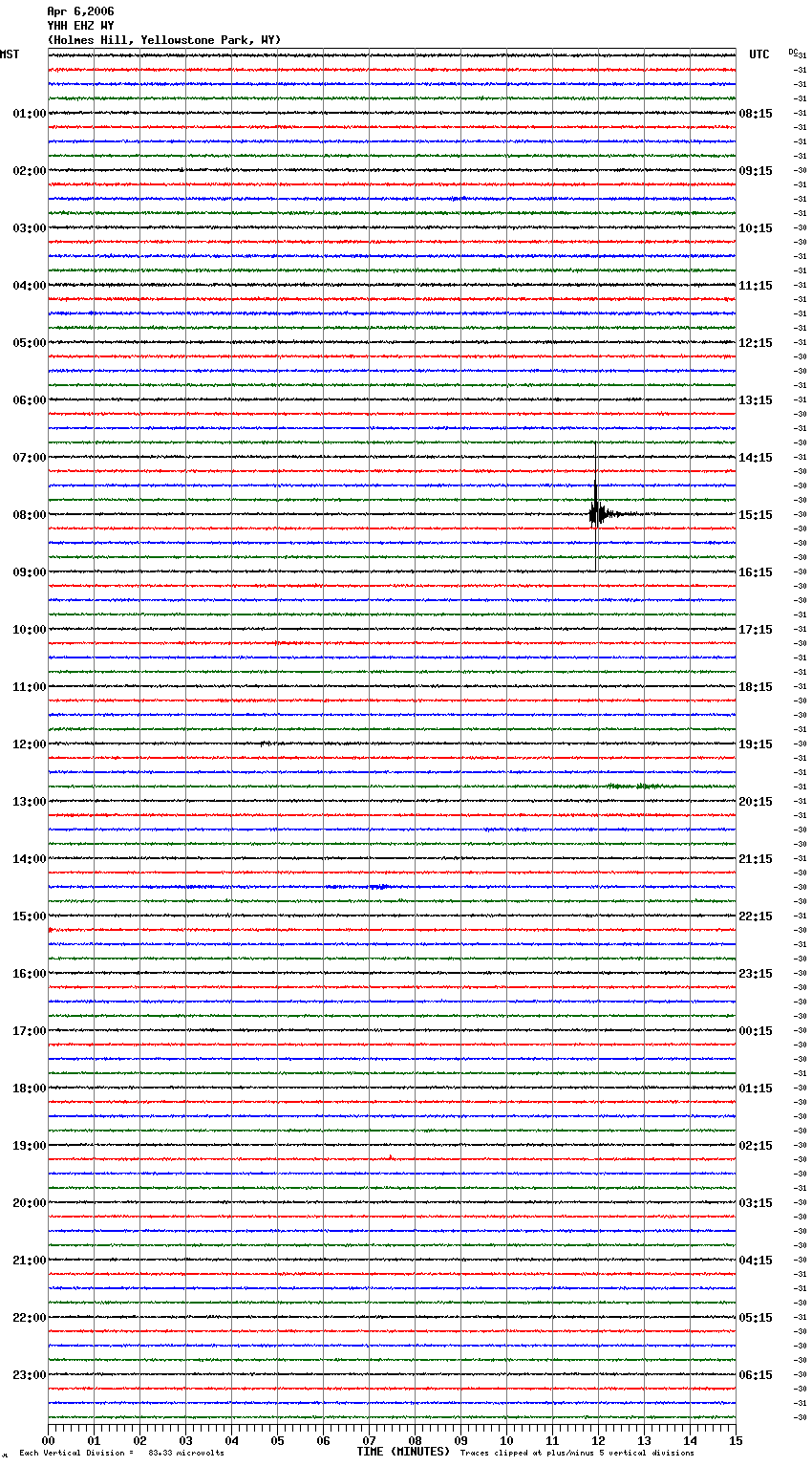This screenshot has width=812, height=1466.
Task: Click the UTC time label '12:15'
Action: pyautogui.click(x=756, y=343)
